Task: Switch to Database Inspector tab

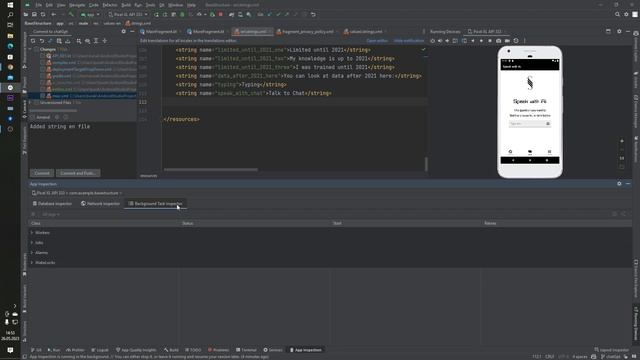Action: click(x=52, y=203)
